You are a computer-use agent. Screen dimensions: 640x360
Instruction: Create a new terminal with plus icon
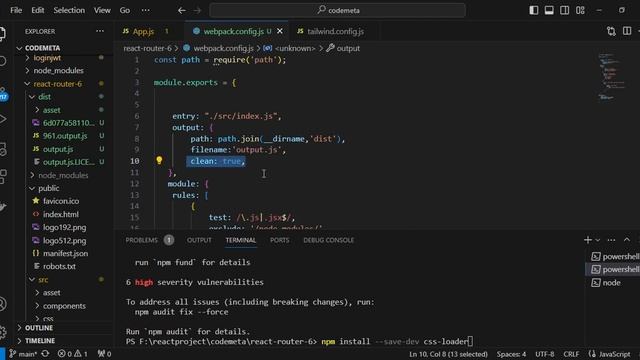click(x=588, y=240)
